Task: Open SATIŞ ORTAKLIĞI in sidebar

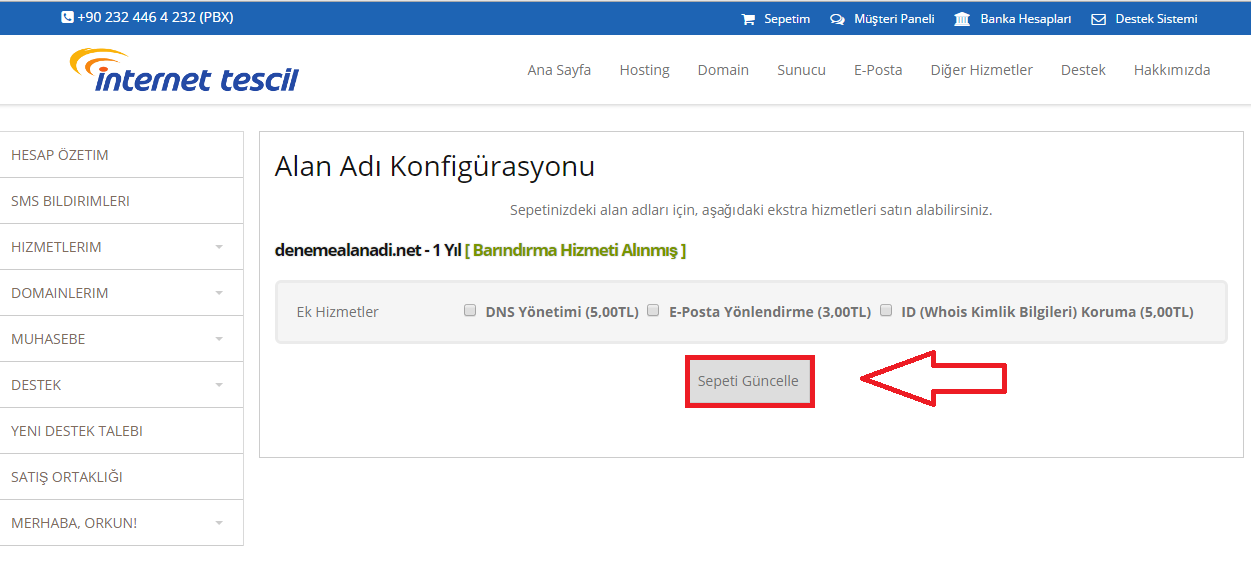Action: tap(121, 477)
